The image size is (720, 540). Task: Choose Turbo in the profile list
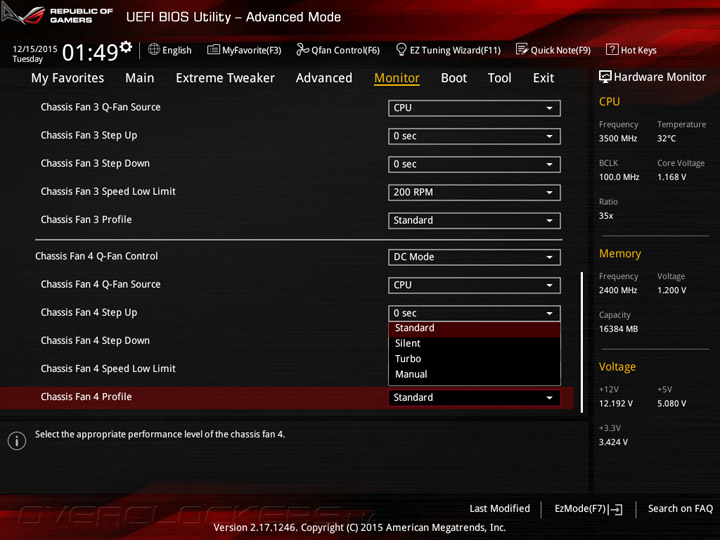tap(474, 359)
